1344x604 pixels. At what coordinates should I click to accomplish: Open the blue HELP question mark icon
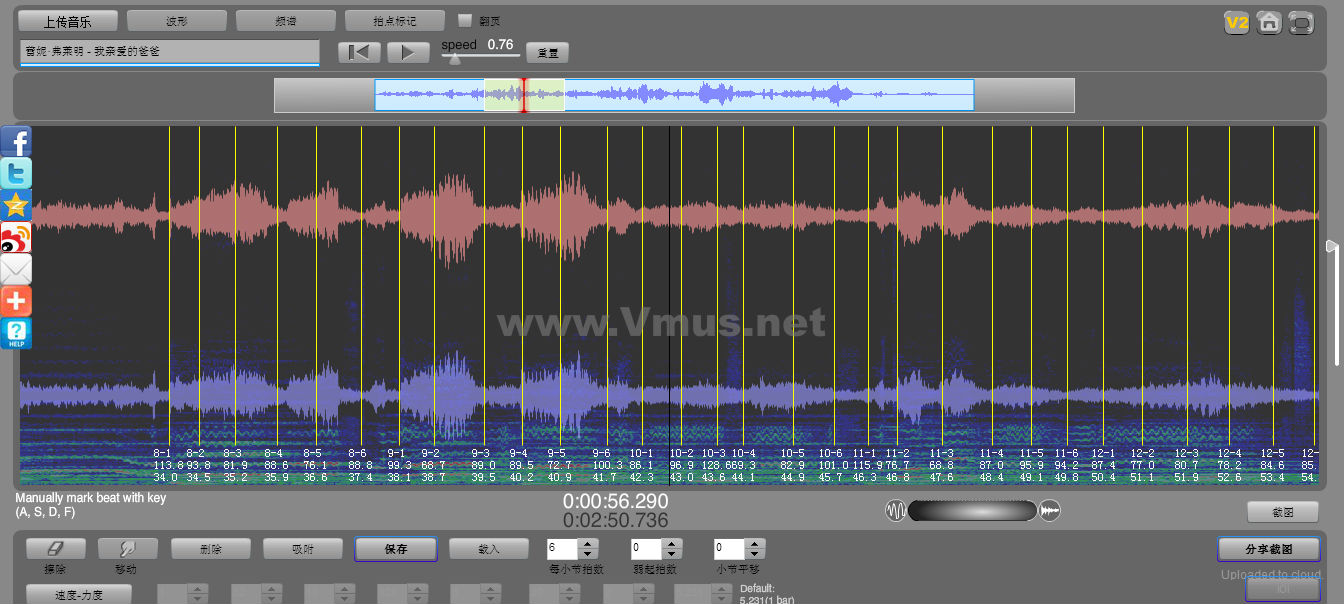pyautogui.click(x=16, y=333)
